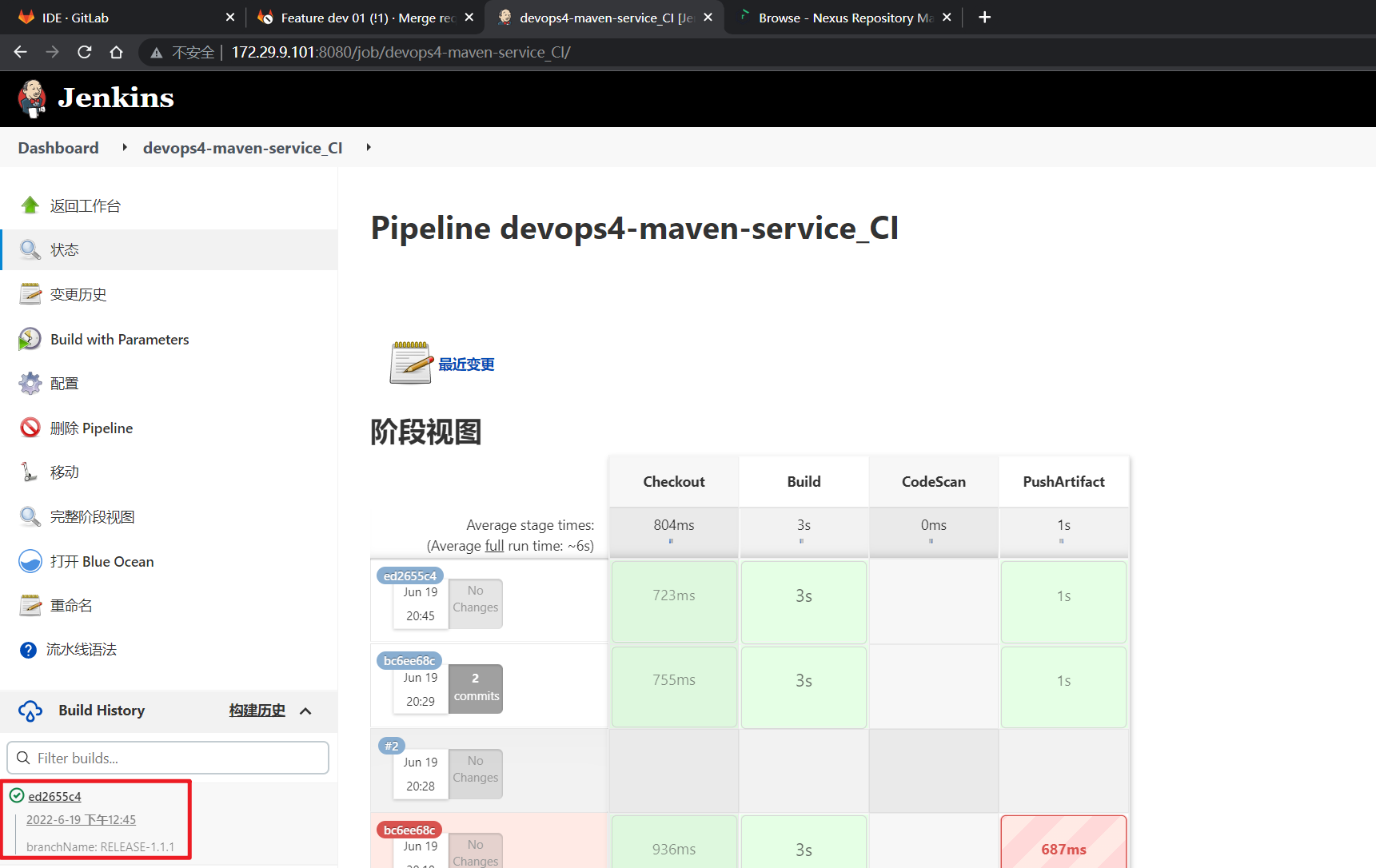1376x868 pixels.
Task: Click the Jenkins title text in header
Action: click(116, 98)
